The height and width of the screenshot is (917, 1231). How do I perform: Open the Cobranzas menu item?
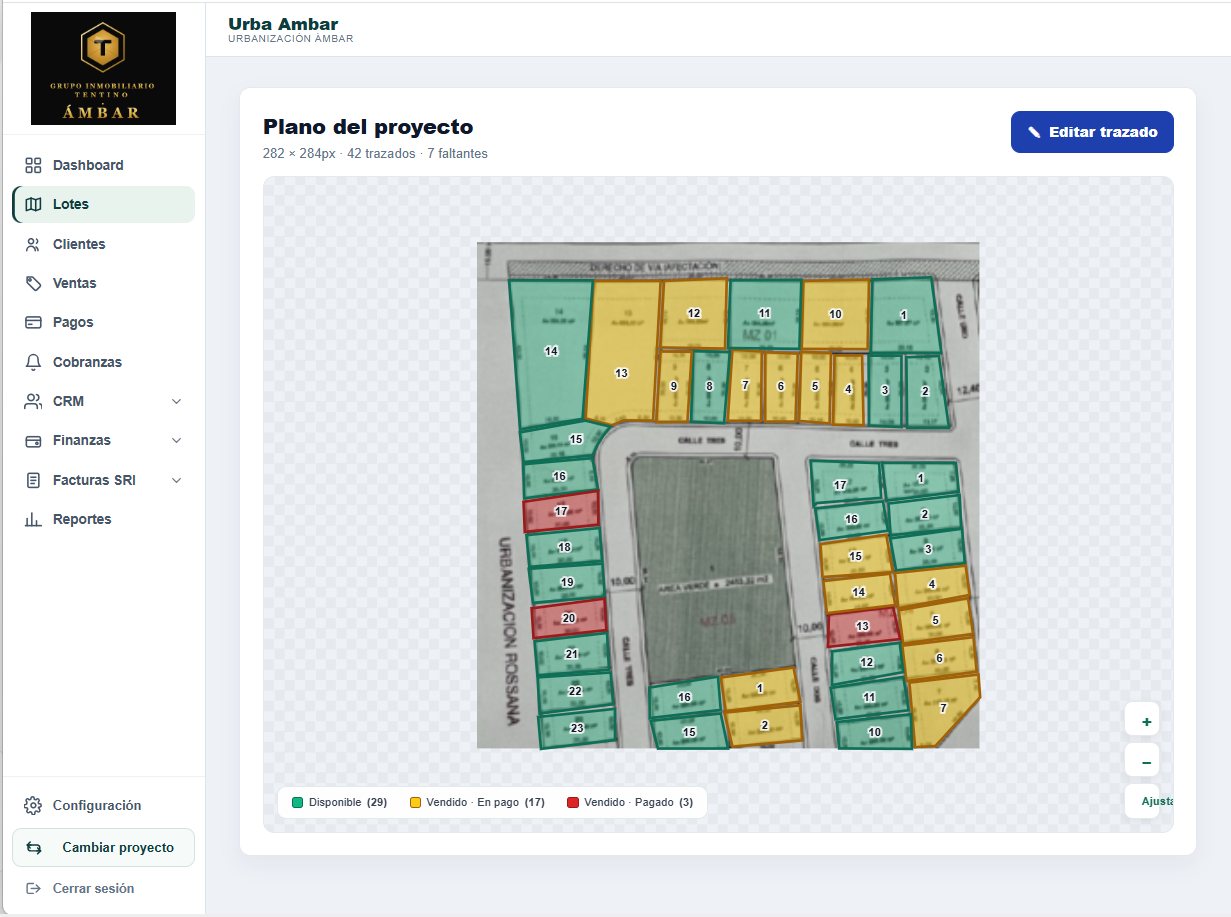pos(103,362)
